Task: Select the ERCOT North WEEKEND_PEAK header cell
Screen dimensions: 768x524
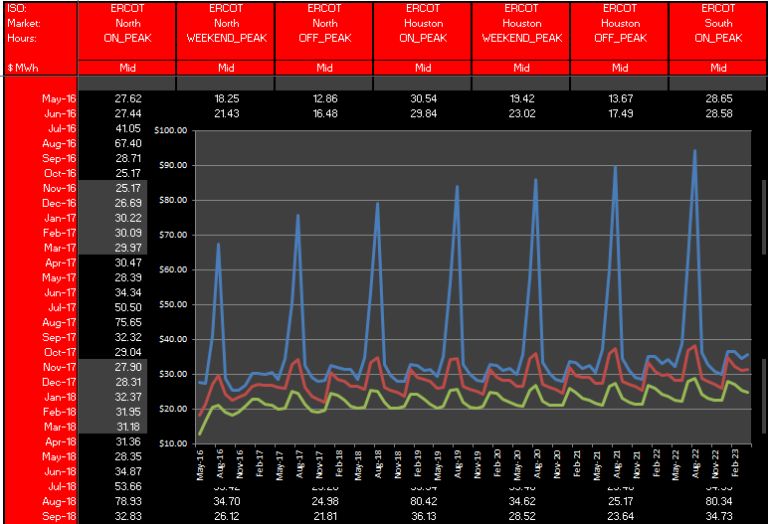Action: (x=226, y=23)
